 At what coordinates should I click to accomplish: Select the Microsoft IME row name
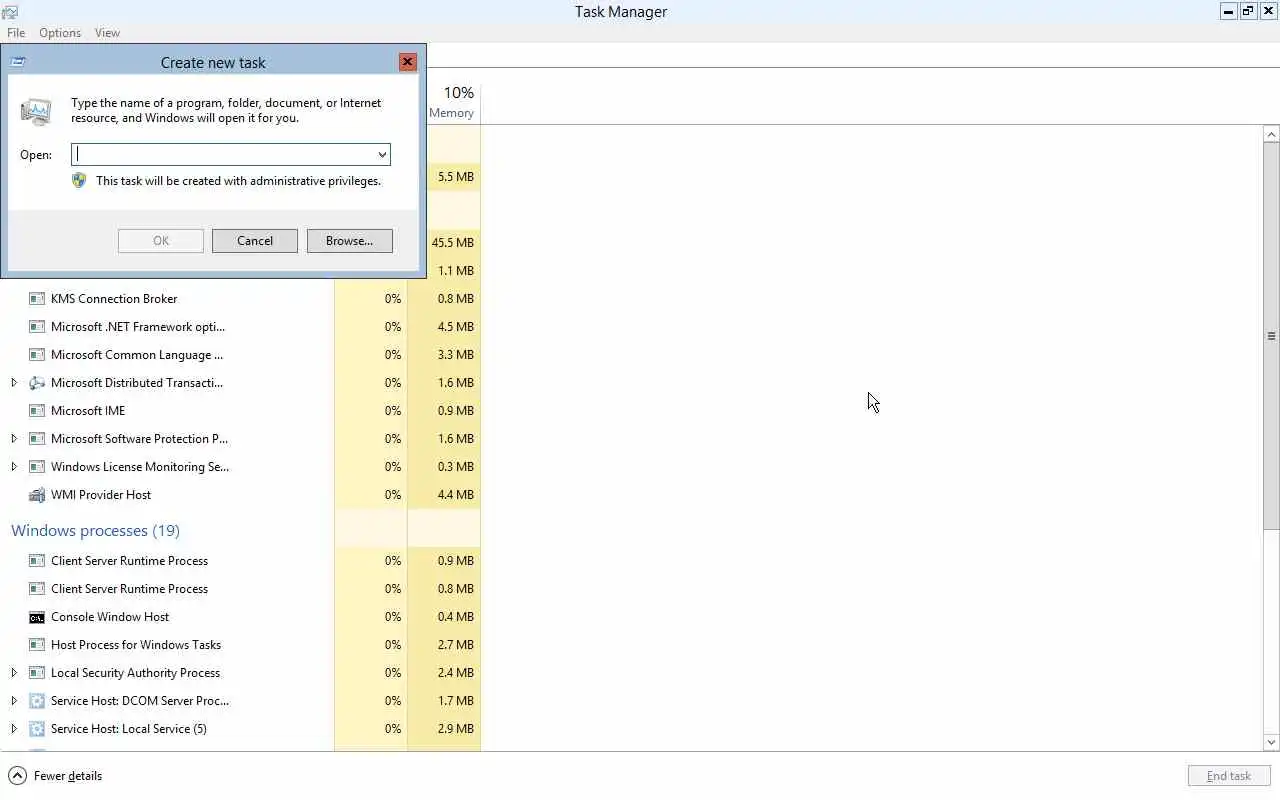(x=88, y=411)
